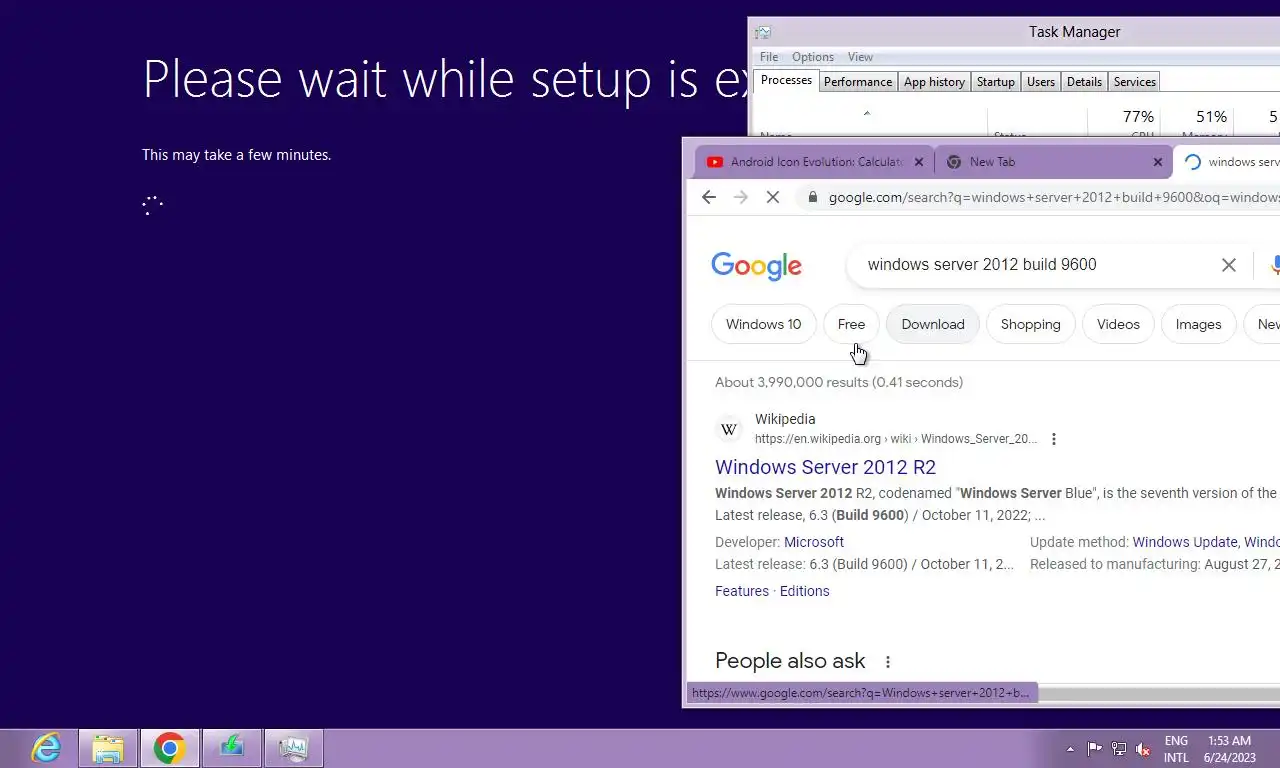This screenshot has width=1280, height=768.
Task: Open Action Center flag icon in tray
Action: click(x=1095, y=749)
